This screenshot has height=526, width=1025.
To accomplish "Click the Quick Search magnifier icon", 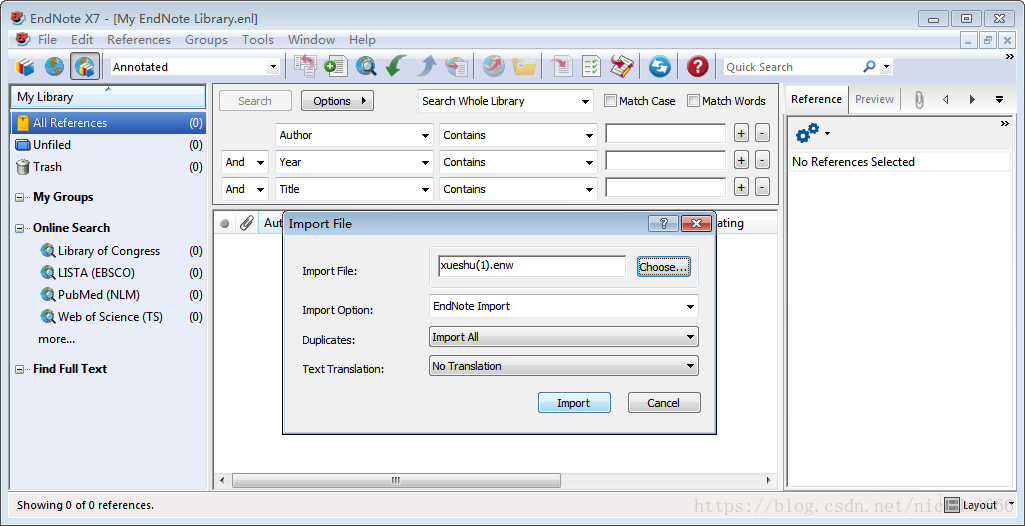I will [x=869, y=67].
